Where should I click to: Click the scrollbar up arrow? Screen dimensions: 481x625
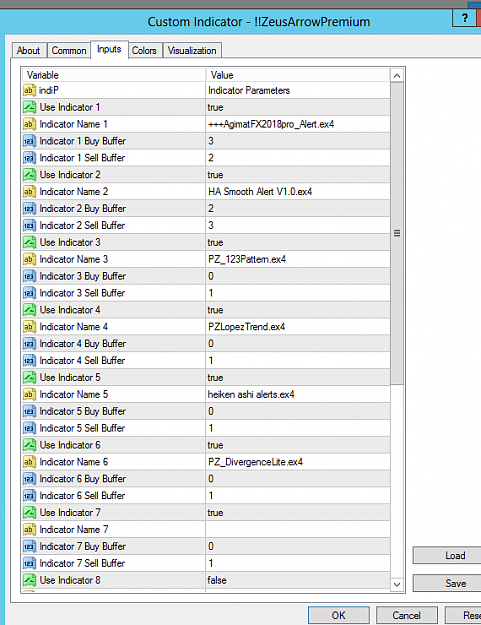click(397, 76)
